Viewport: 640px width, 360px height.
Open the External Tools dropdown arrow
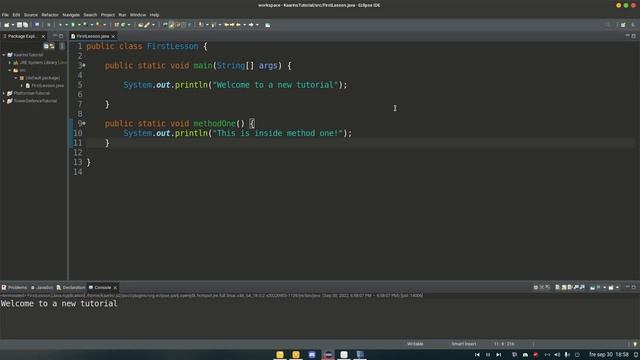[x=104, y=25]
